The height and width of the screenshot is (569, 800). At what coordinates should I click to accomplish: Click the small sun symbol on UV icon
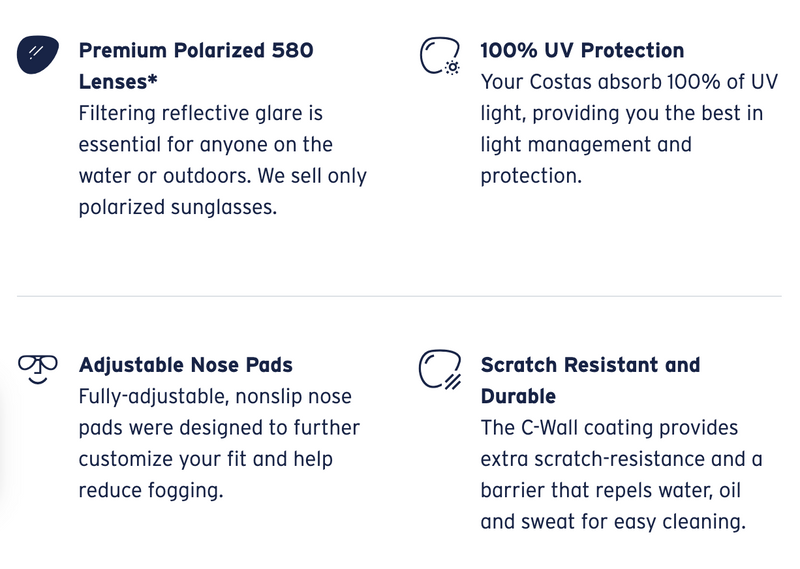pos(452,67)
